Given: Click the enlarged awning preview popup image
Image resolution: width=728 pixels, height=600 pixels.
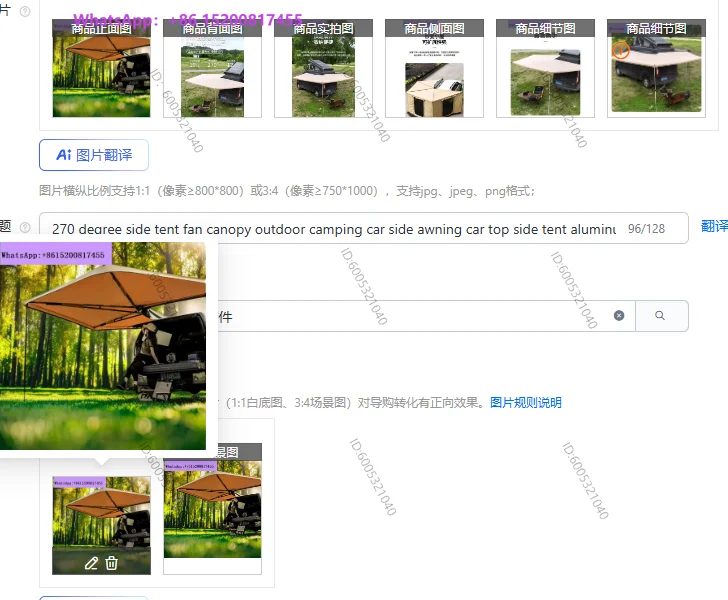Looking at the screenshot, I should pos(103,346).
